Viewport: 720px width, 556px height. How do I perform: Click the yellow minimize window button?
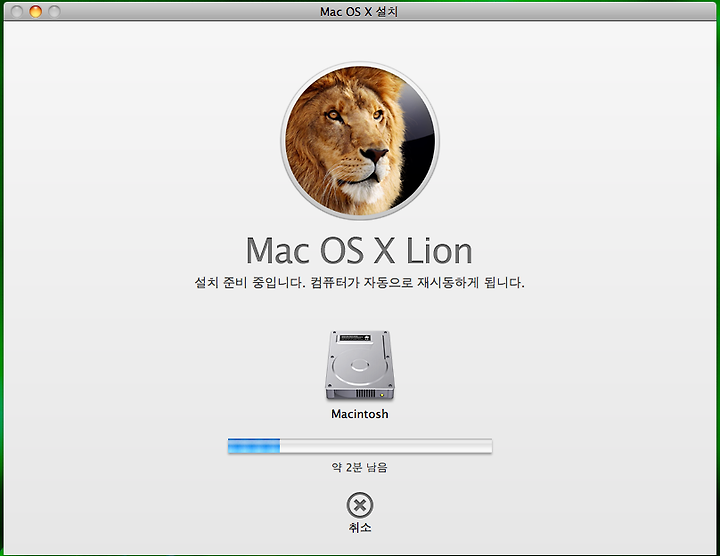point(35,11)
